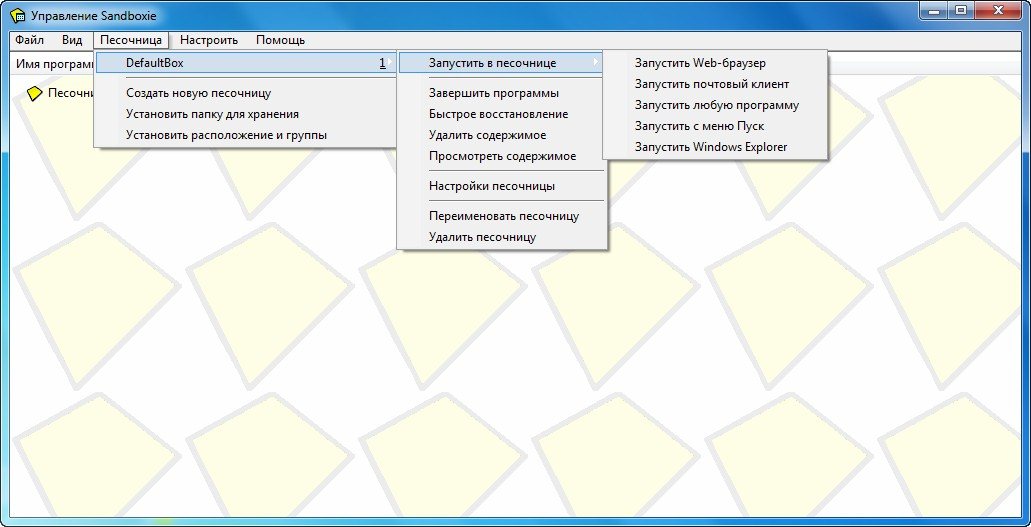Click Удалить содержимое
1031x527 pixels.
(x=487, y=135)
